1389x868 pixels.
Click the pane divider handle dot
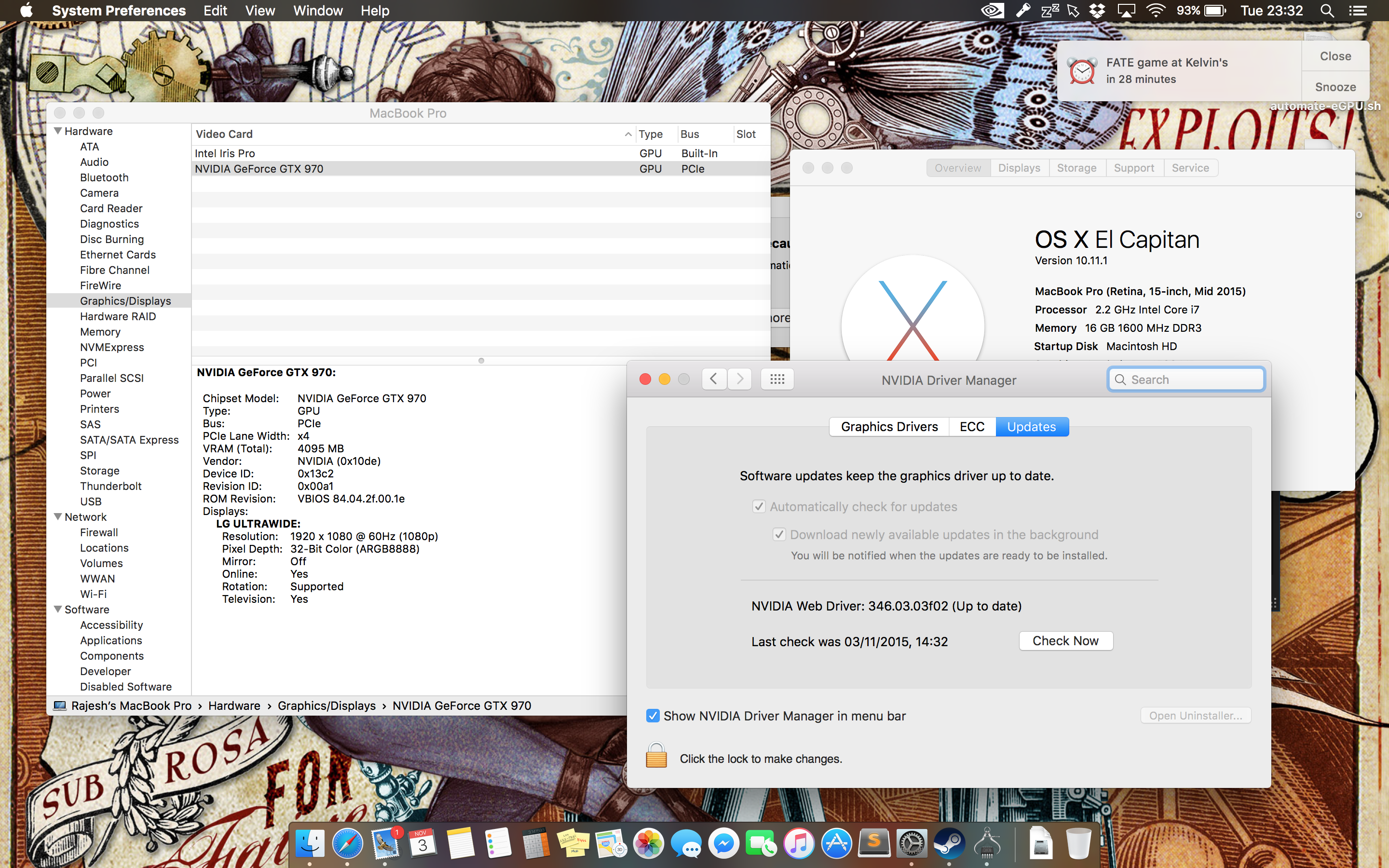pyautogui.click(x=481, y=361)
